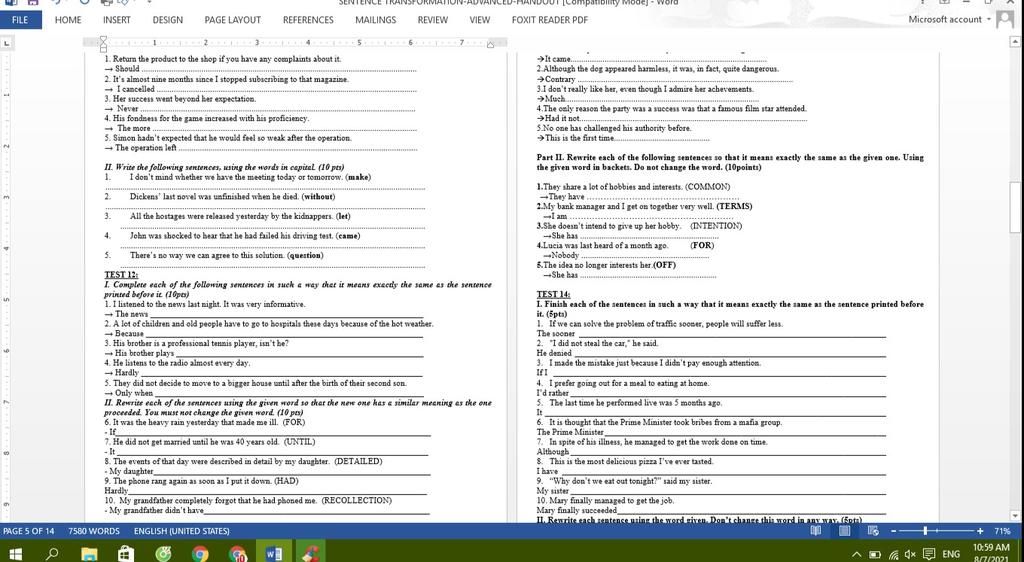Click the "TEST 14:" heading
The image size is (1024, 562).
553,294
